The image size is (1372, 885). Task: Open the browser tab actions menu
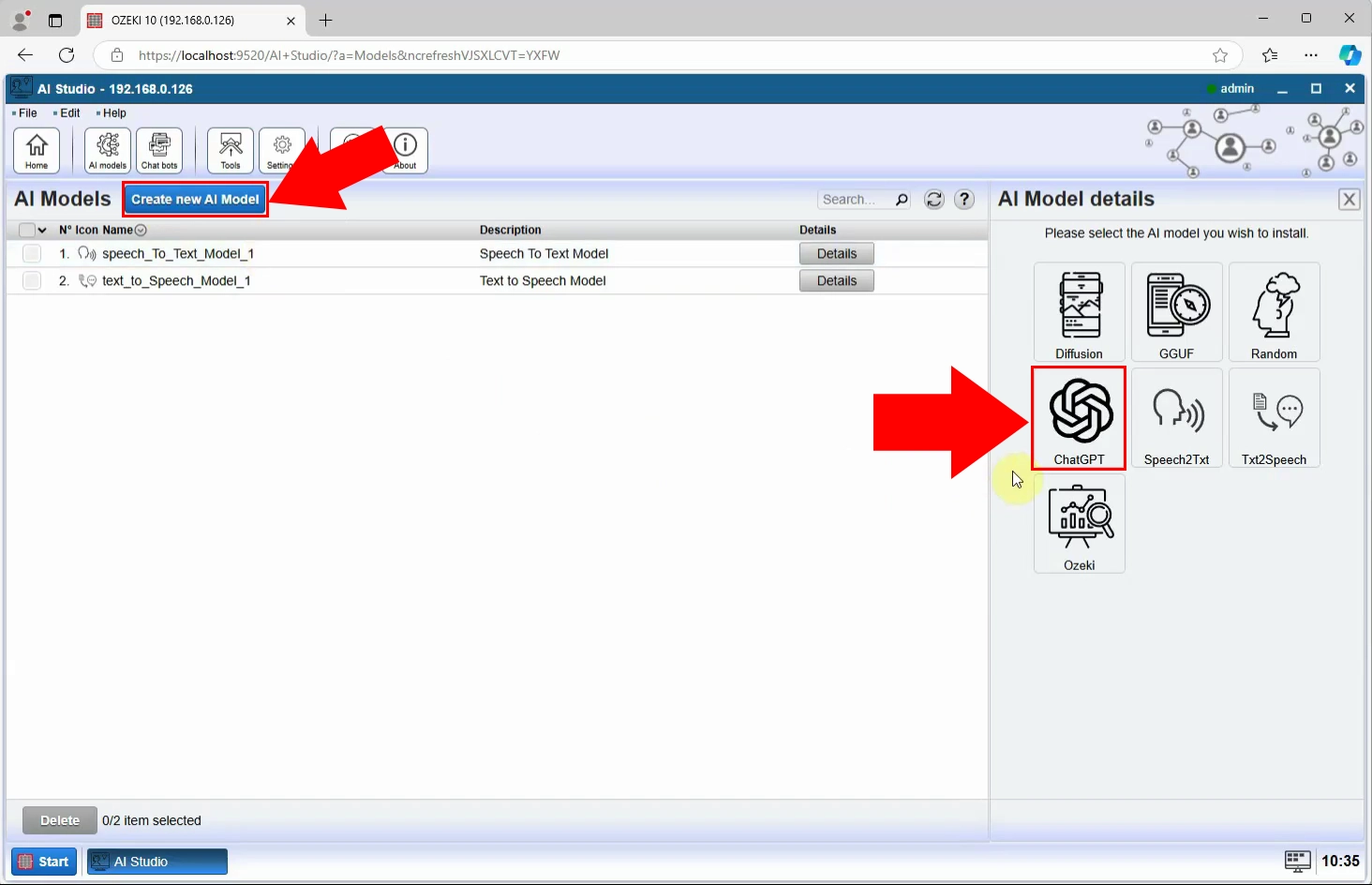55,20
